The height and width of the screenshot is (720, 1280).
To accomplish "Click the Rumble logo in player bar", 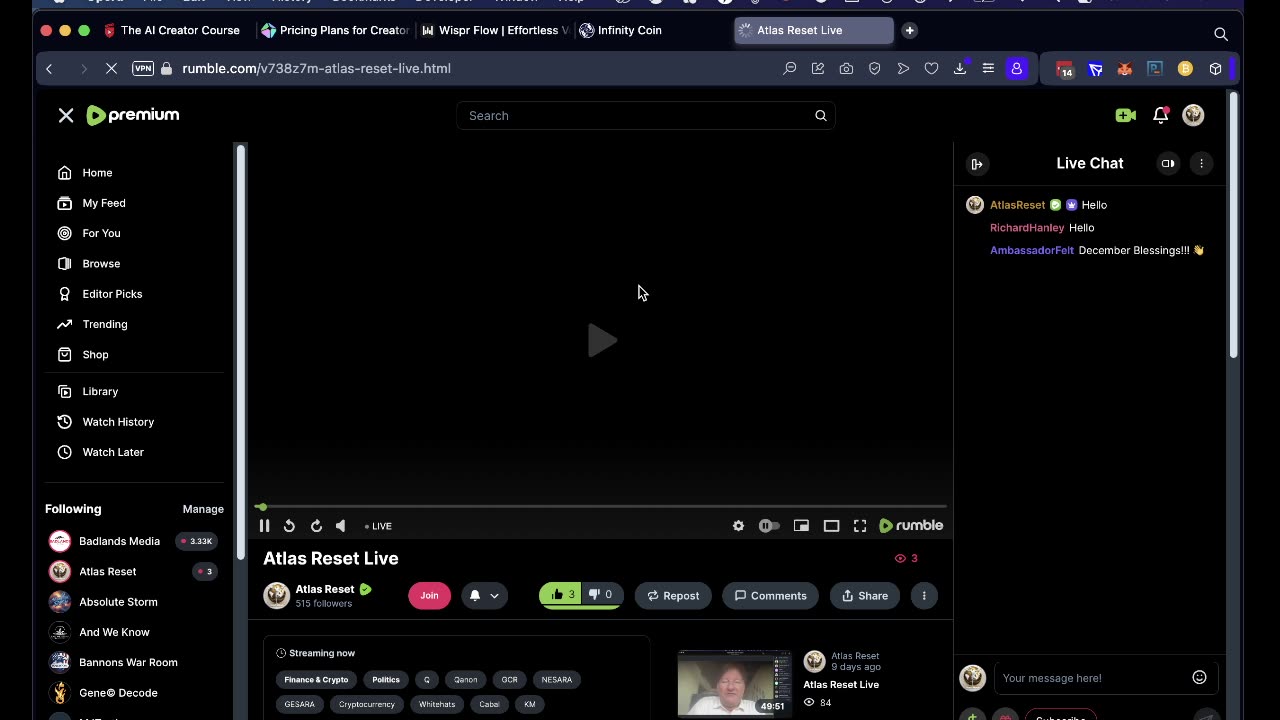I will [911, 525].
